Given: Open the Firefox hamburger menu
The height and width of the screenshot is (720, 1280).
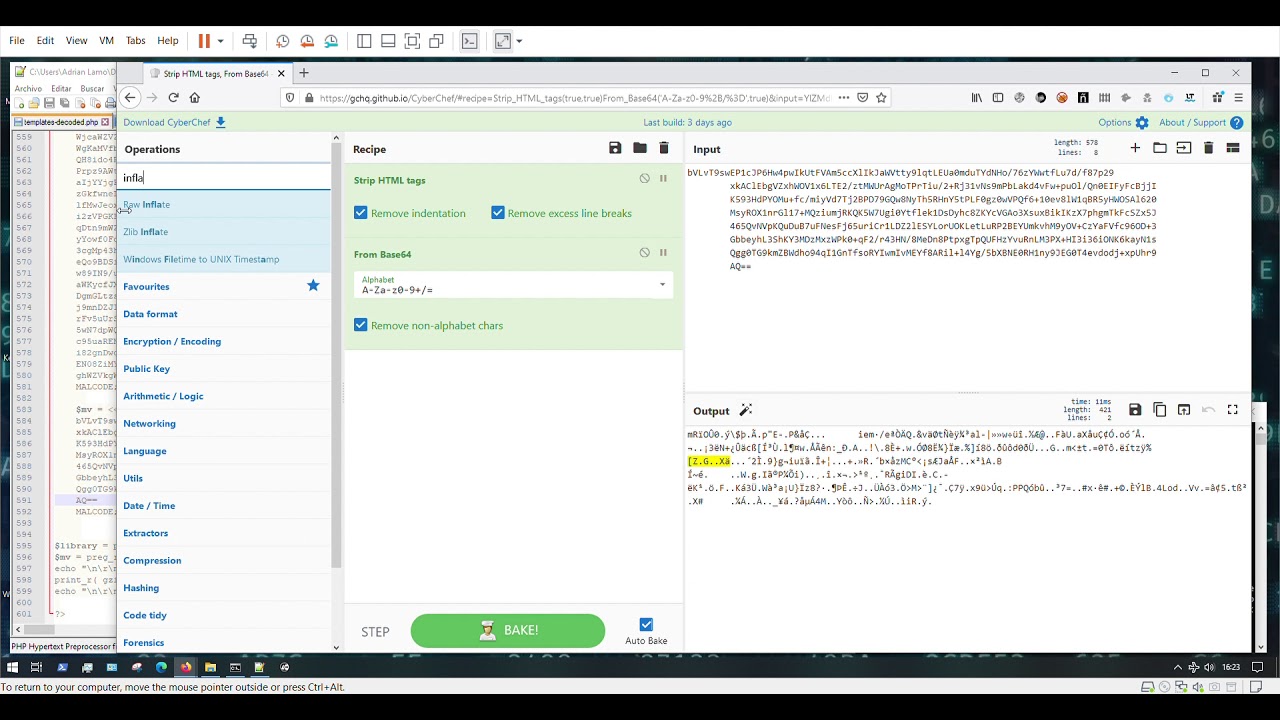Looking at the screenshot, I should [x=1238, y=97].
